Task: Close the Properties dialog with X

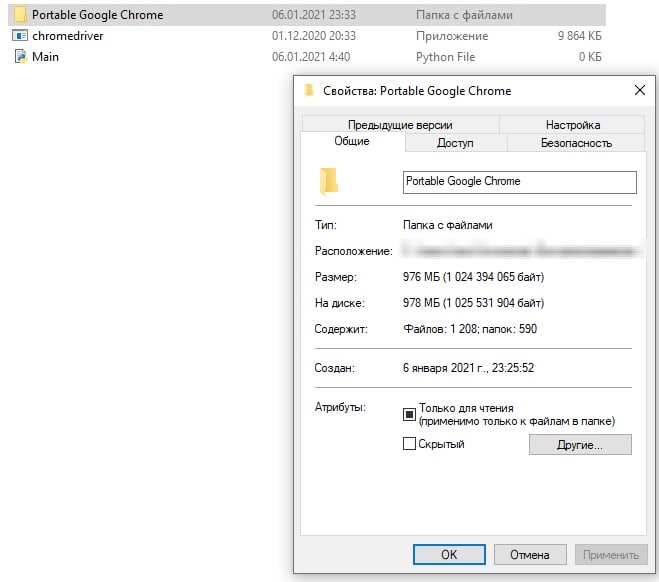Action: click(640, 90)
